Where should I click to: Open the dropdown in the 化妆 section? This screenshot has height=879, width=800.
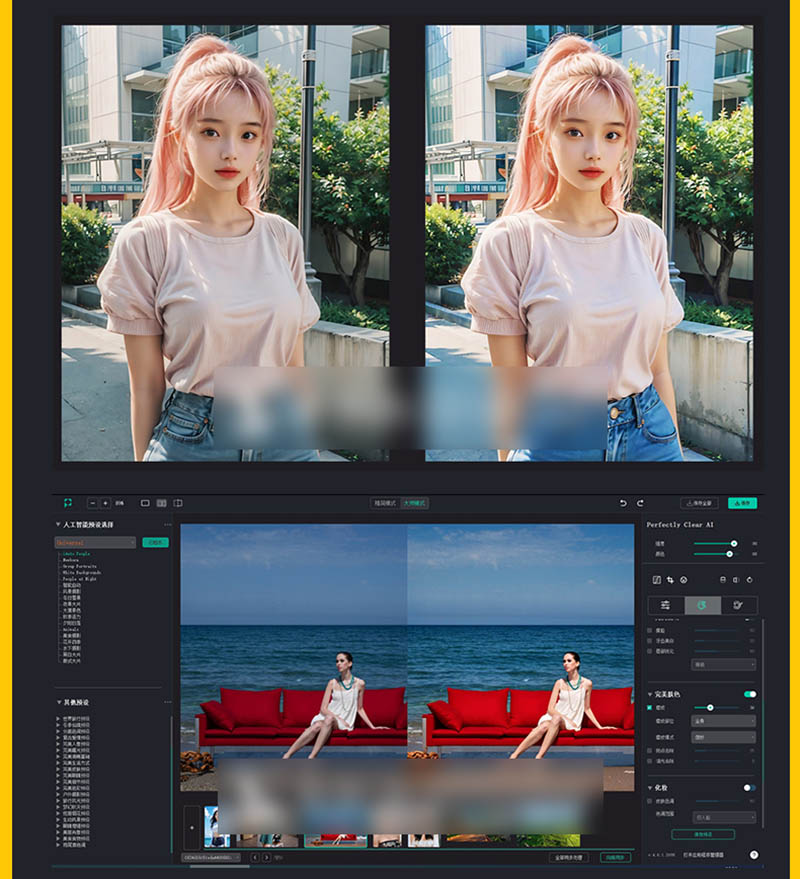click(x=724, y=817)
